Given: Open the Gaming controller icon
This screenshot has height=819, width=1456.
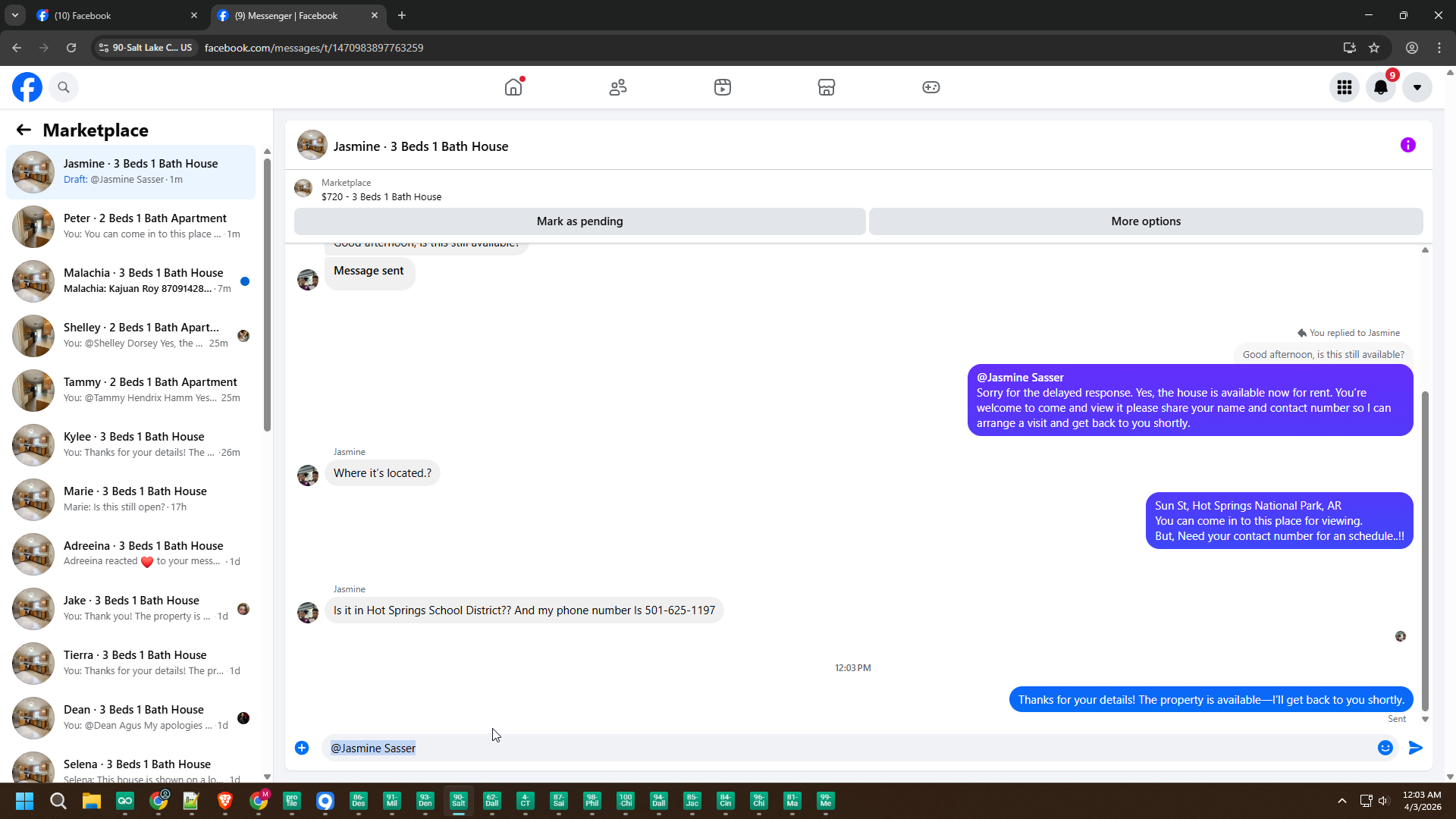Looking at the screenshot, I should (x=931, y=87).
